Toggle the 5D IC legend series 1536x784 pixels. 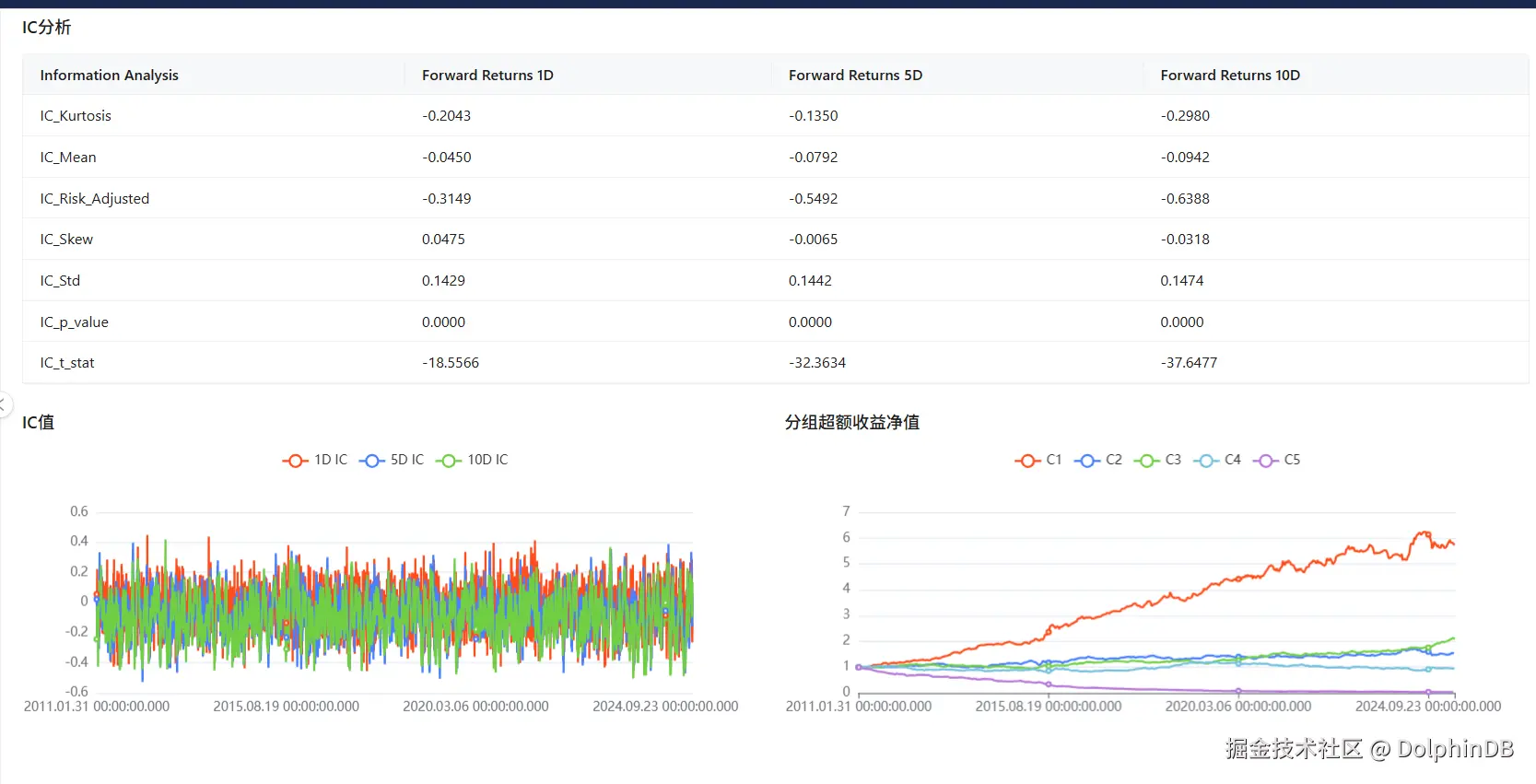pos(392,460)
